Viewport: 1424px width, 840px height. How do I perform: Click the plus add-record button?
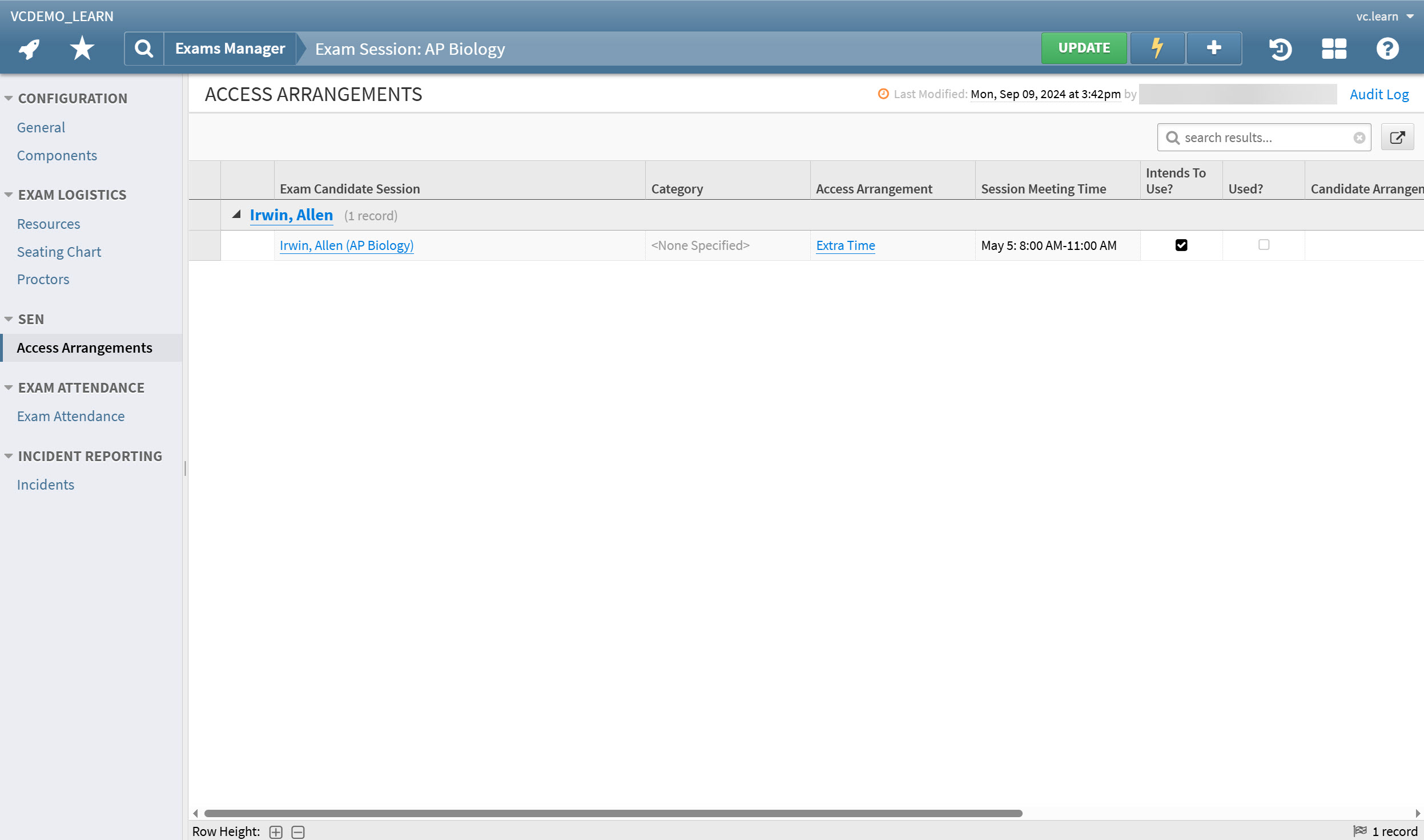pyautogui.click(x=1214, y=48)
